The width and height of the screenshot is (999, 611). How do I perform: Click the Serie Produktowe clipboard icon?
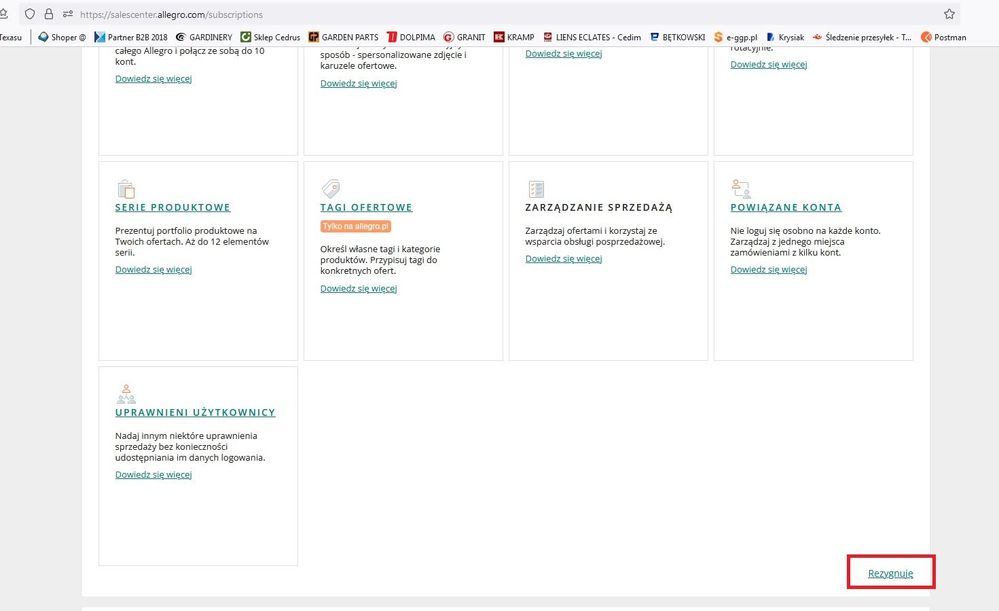click(125, 188)
